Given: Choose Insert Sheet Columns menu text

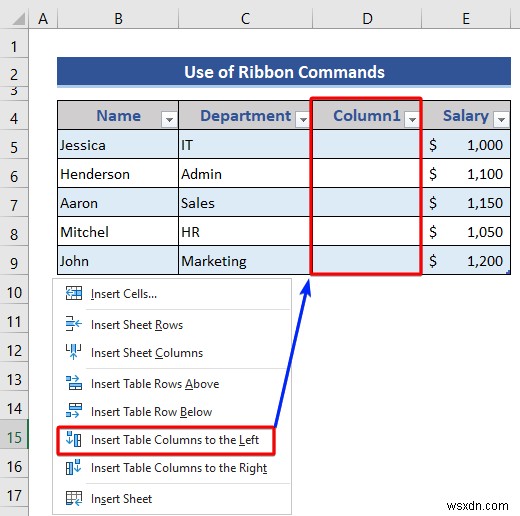Looking at the screenshot, I should [x=147, y=353].
